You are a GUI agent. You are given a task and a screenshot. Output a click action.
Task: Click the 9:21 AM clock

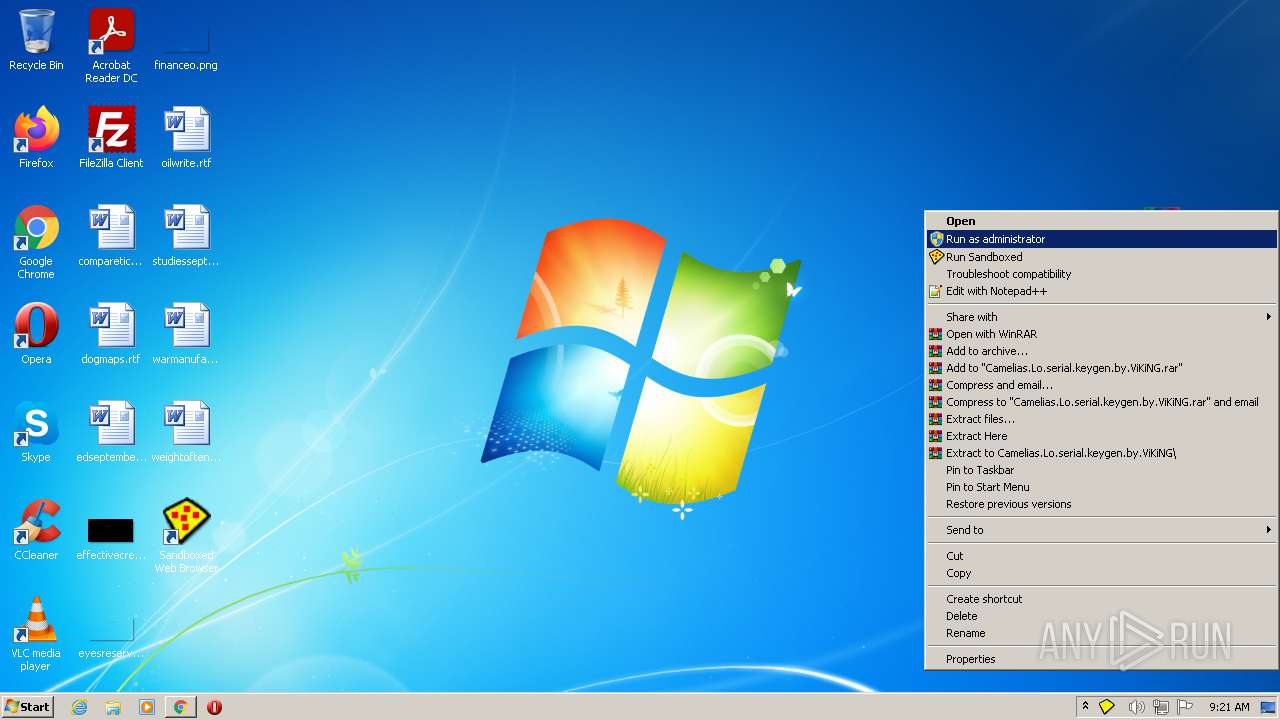coord(1229,707)
